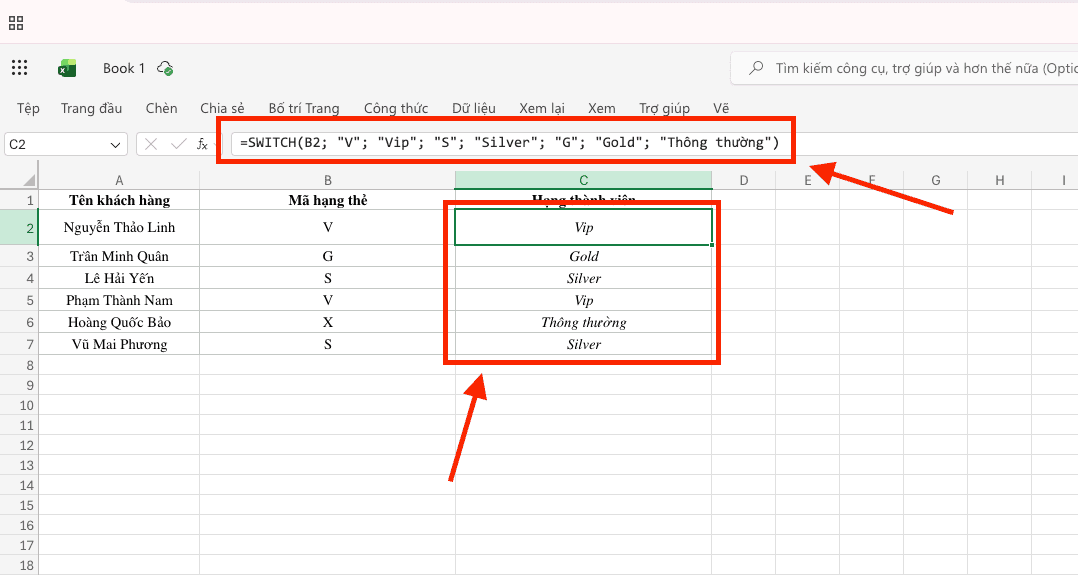The height and width of the screenshot is (575, 1078).
Task: Select the Silver cell in row 7
Action: click(x=583, y=344)
